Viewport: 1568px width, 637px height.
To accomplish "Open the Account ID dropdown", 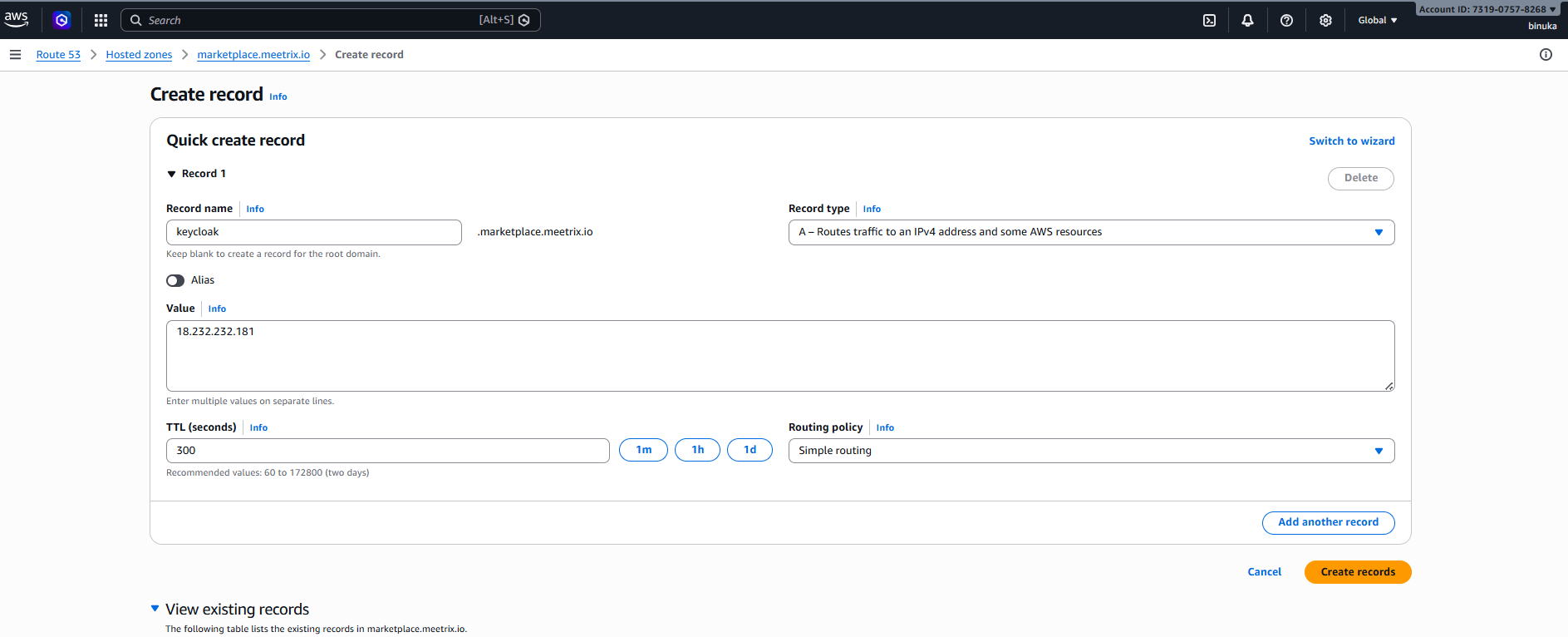I will click(x=1487, y=9).
